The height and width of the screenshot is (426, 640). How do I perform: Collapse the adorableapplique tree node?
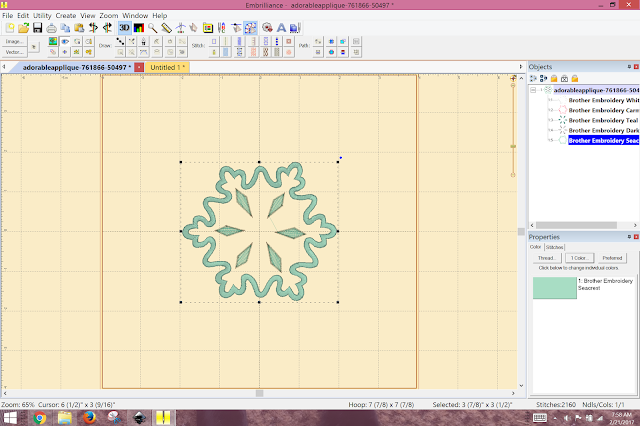click(533, 90)
